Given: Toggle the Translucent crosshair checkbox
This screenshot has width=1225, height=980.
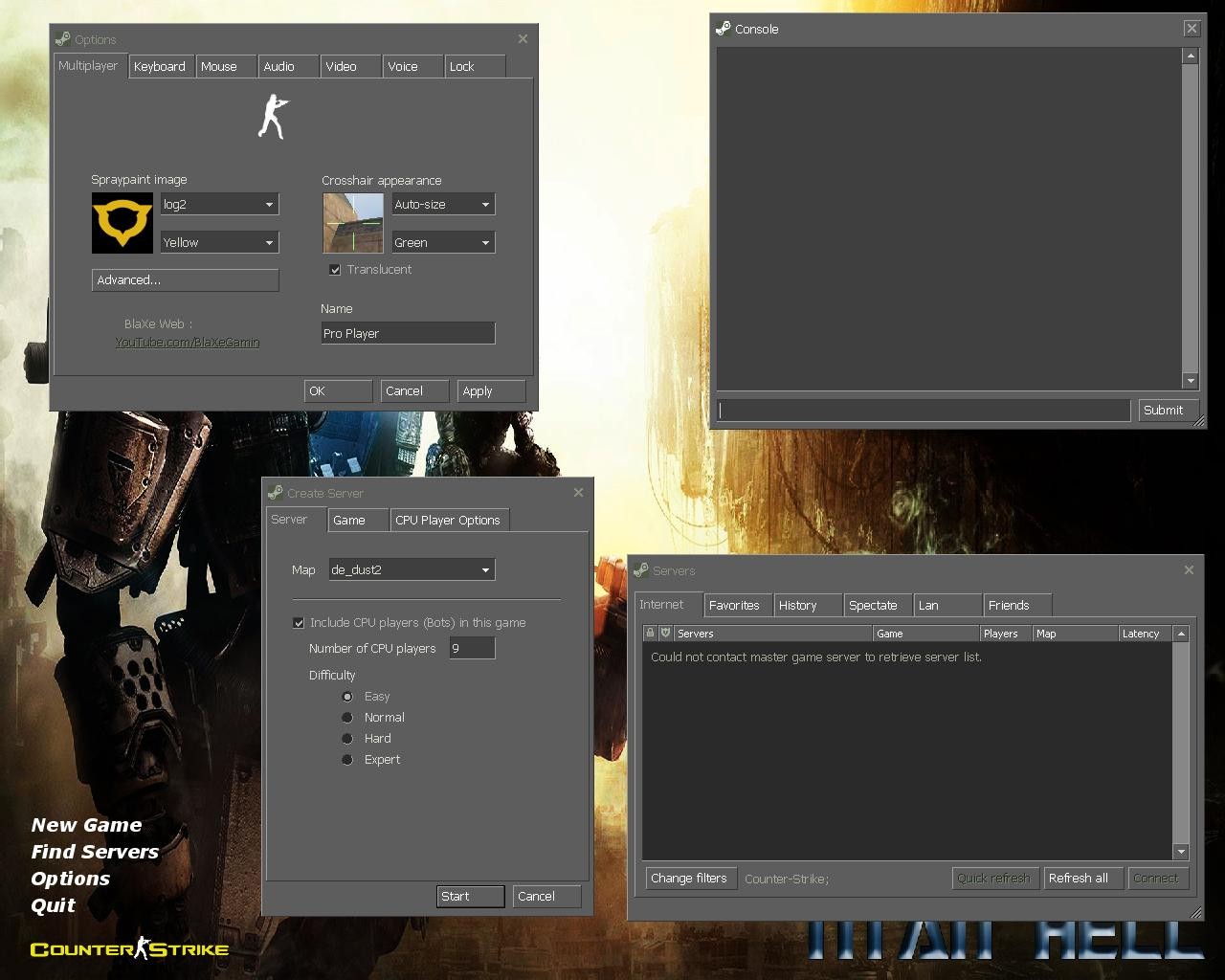Looking at the screenshot, I should tap(335, 269).
